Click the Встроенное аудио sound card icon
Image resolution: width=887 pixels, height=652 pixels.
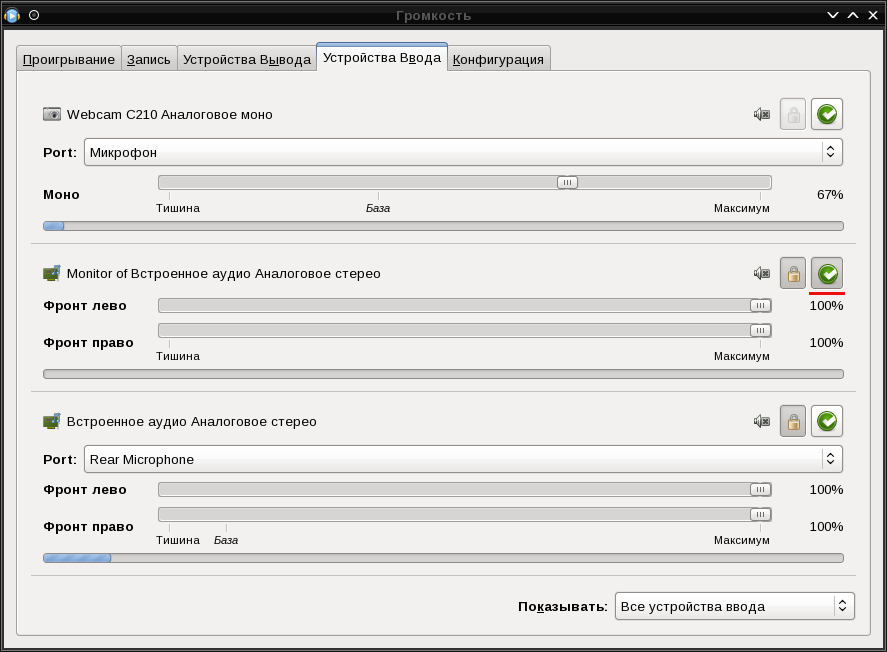52,422
